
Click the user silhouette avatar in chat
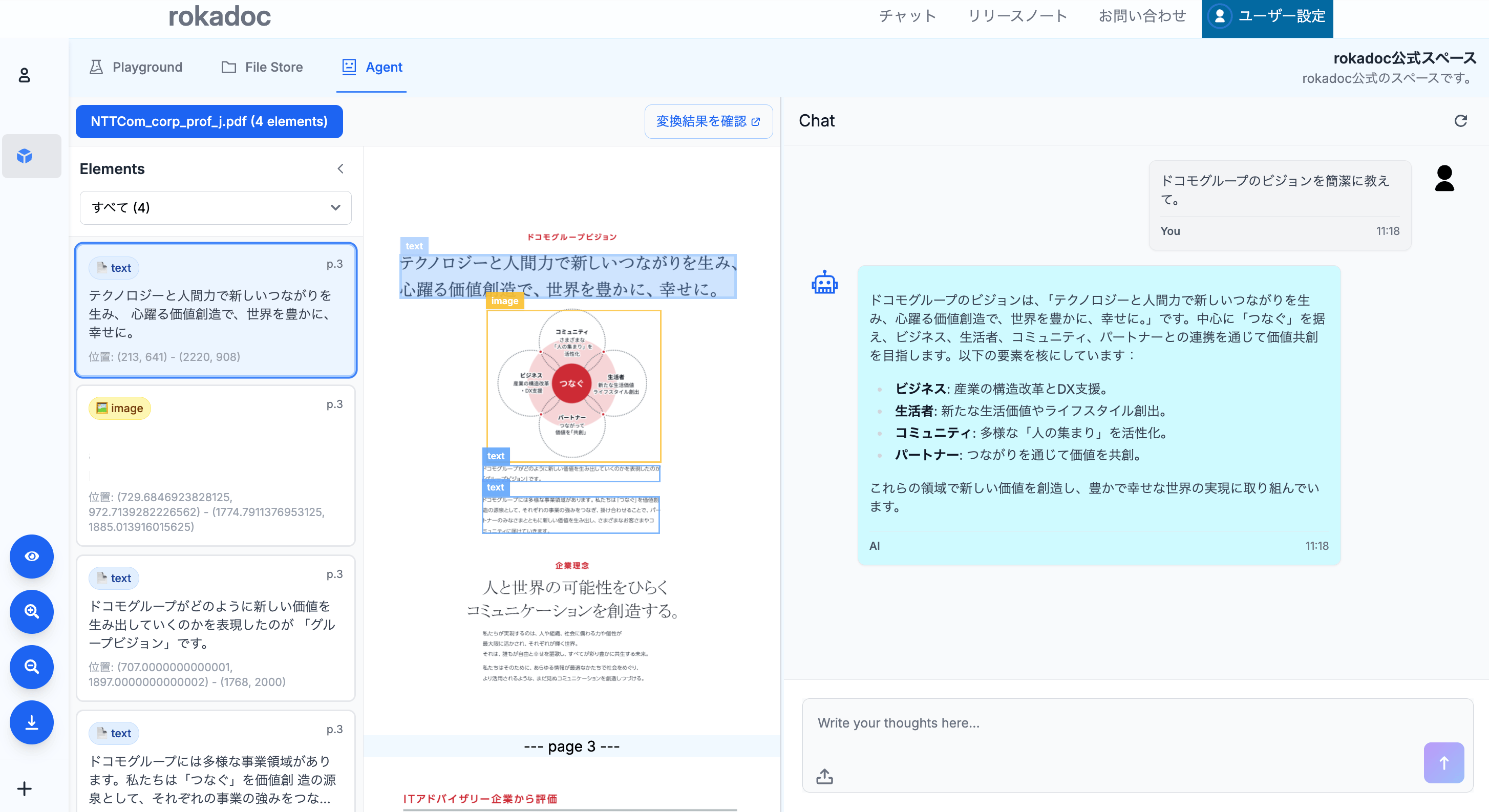[x=1444, y=178]
